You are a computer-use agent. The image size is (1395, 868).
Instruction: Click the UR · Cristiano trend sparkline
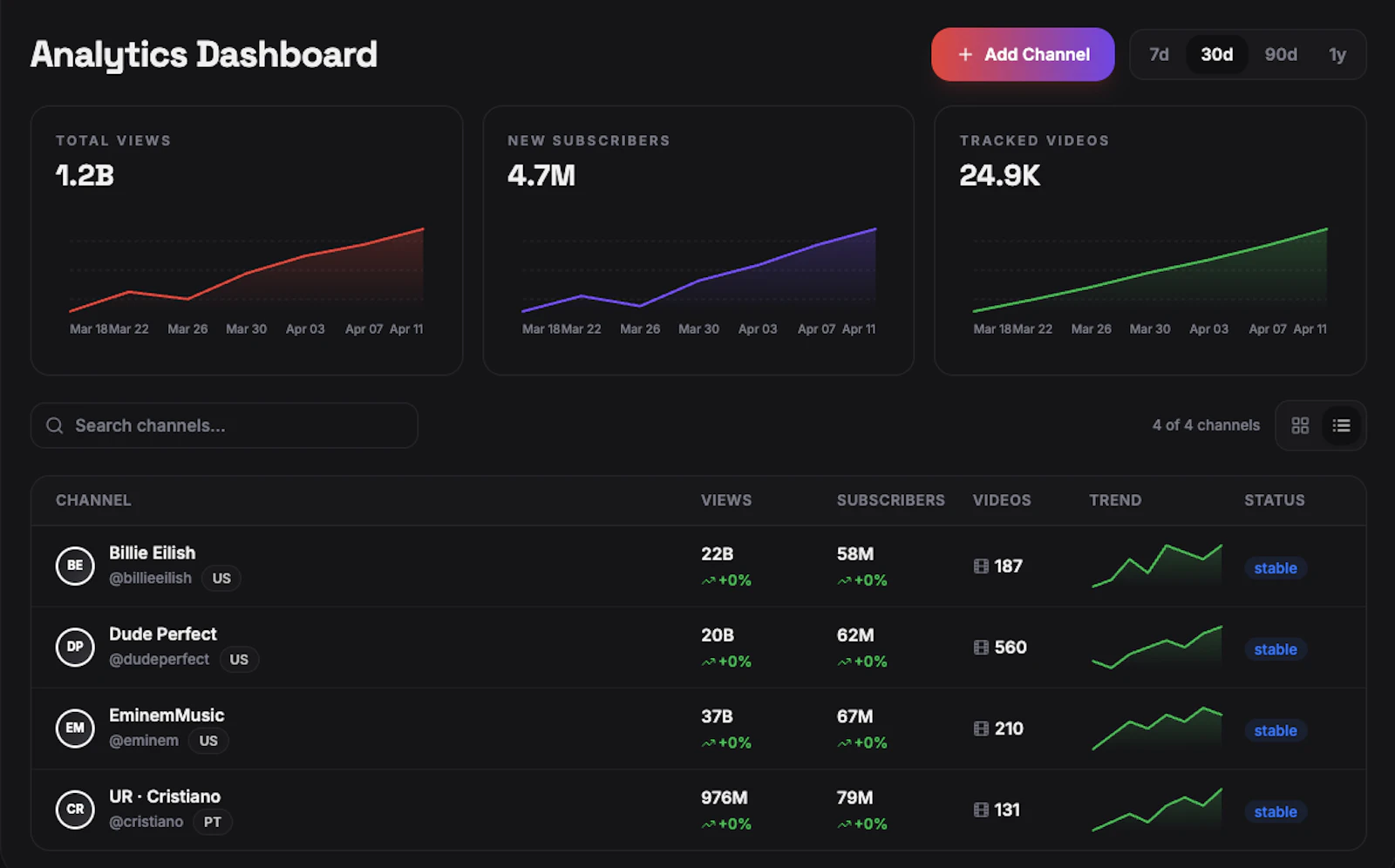coord(1157,810)
